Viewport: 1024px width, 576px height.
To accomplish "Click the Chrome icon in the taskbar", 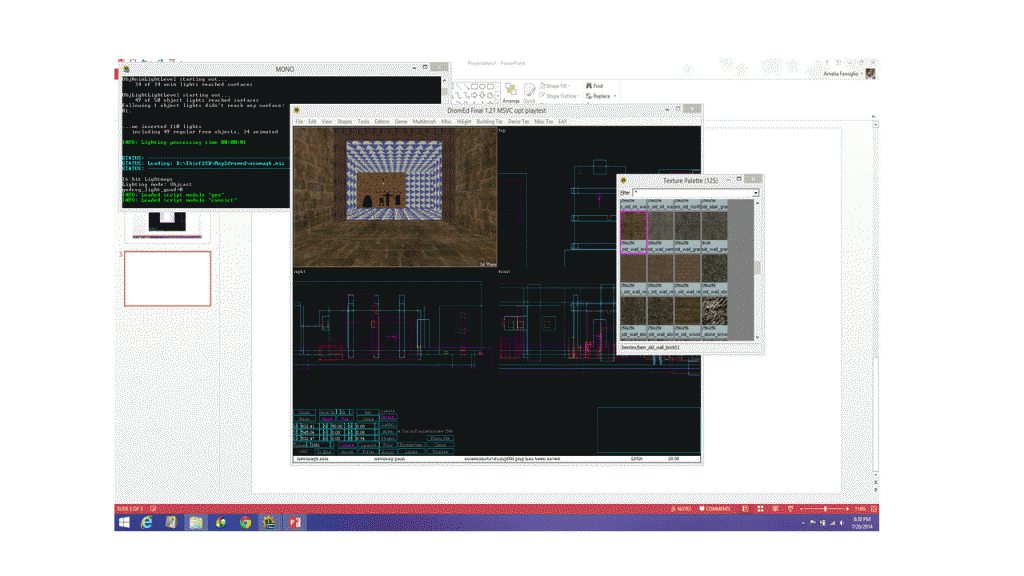I will [x=245, y=522].
